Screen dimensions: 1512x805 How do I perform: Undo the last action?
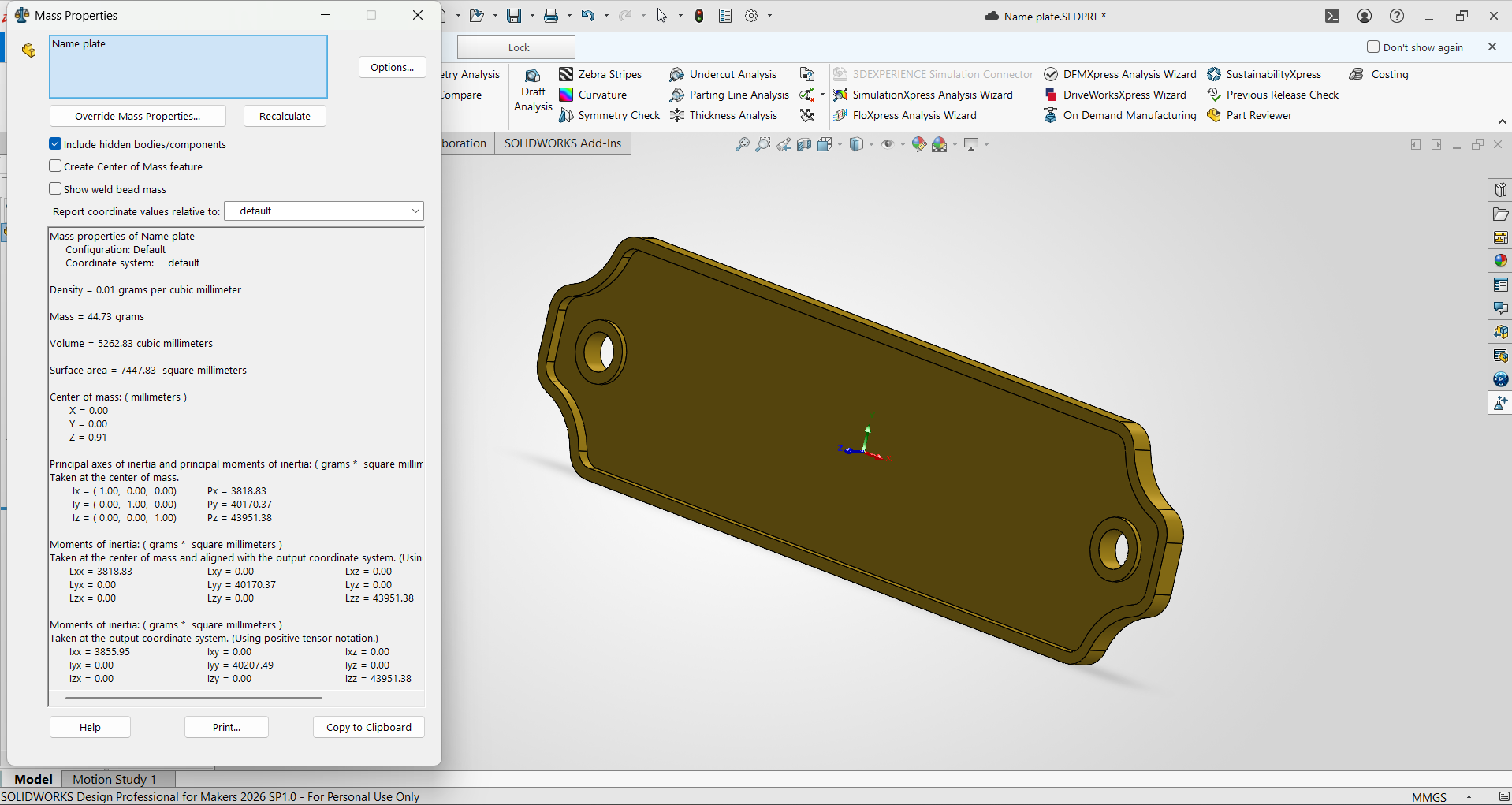588,16
